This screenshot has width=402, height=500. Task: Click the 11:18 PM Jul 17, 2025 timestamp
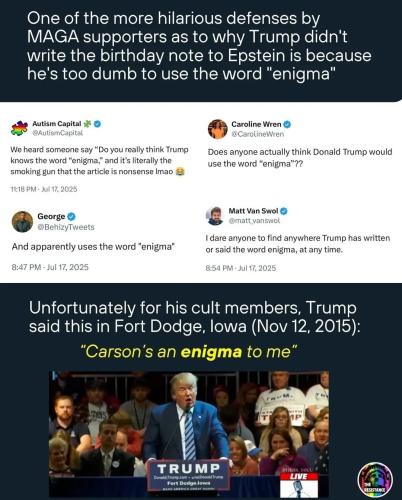coord(44,189)
